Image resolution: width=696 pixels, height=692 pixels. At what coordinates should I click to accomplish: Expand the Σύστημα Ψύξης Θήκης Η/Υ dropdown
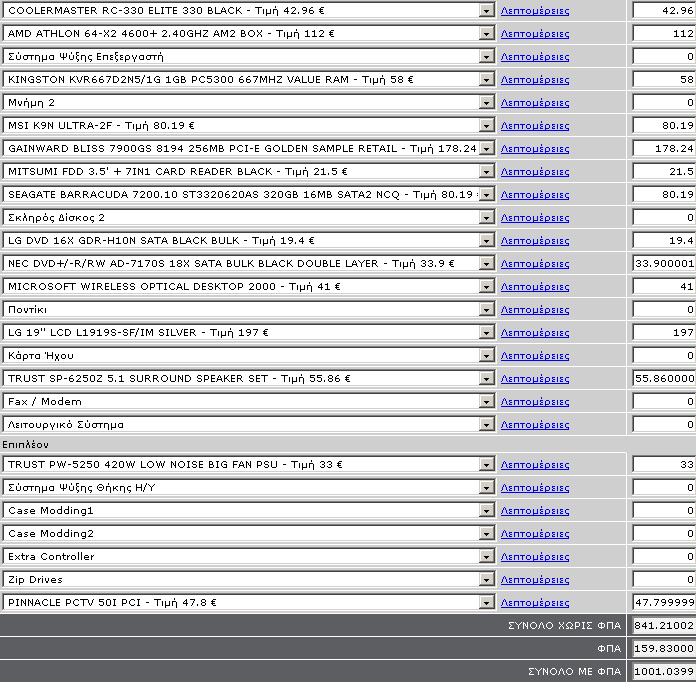point(249,488)
